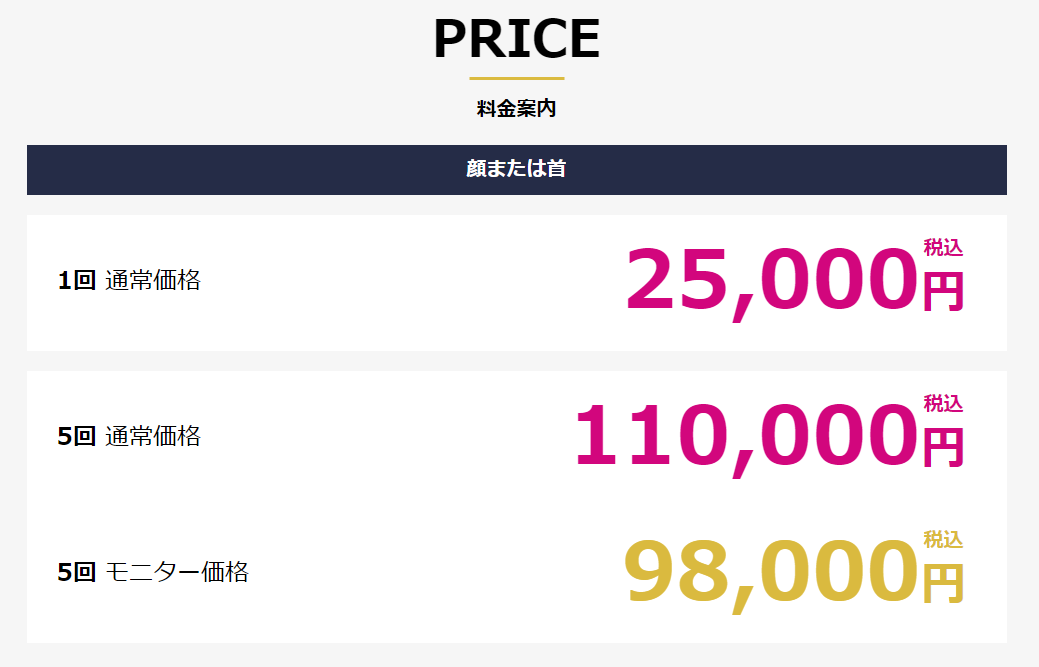Click the 料金案内 subtitle text
The height and width of the screenshot is (667, 1039).
(516, 109)
